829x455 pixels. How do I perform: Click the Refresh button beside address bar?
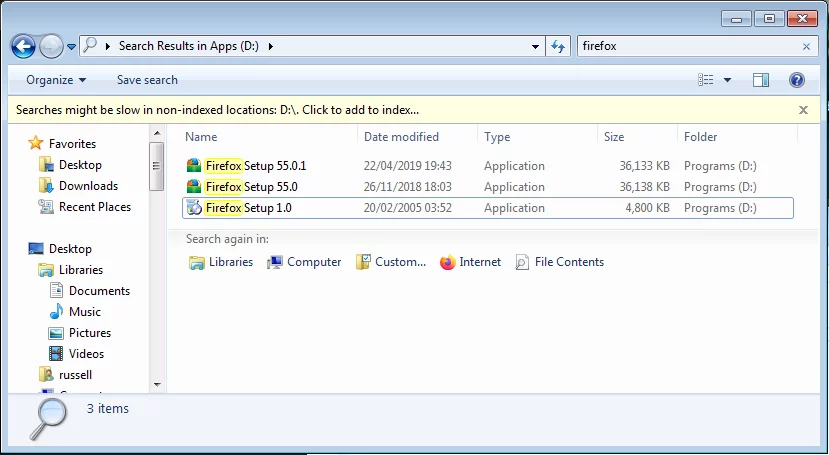[559, 46]
